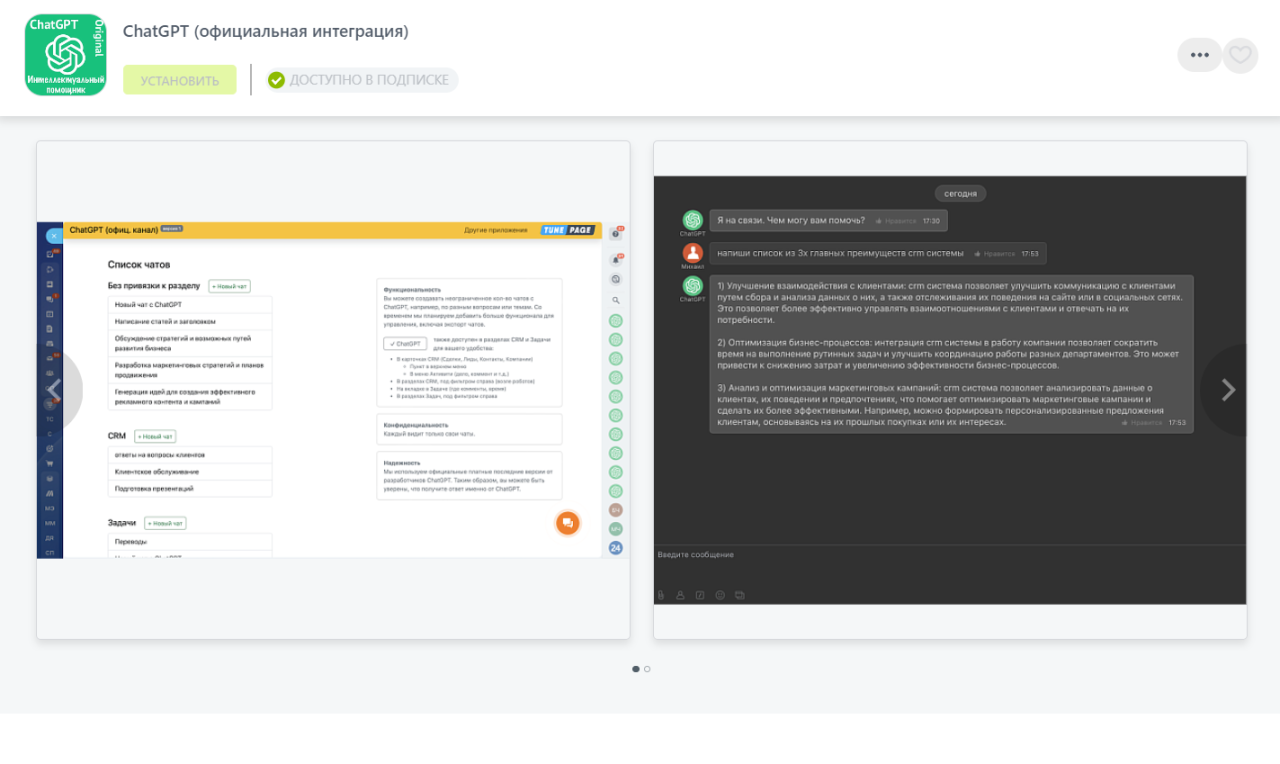The image size is (1280, 764).
Task: Add app to favorites with heart icon
Action: [x=1241, y=55]
